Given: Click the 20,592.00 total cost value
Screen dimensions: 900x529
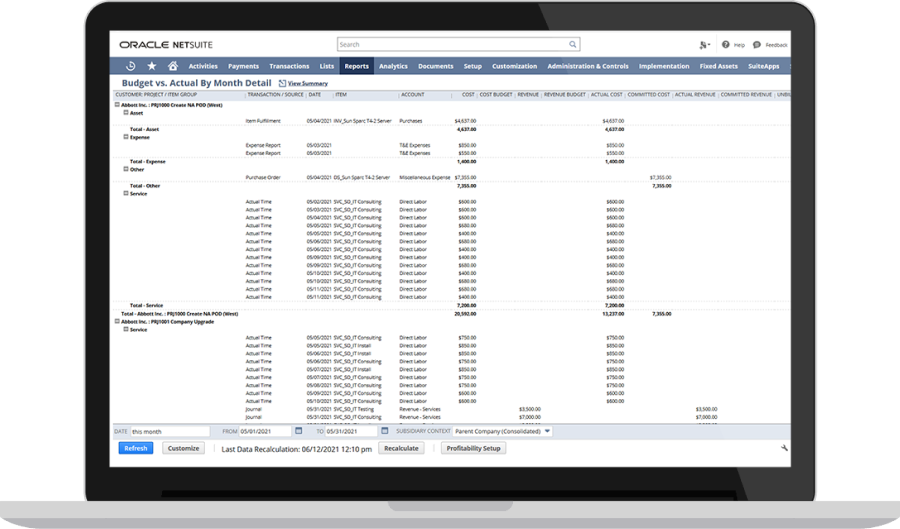Looking at the screenshot, I should point(465,314).
